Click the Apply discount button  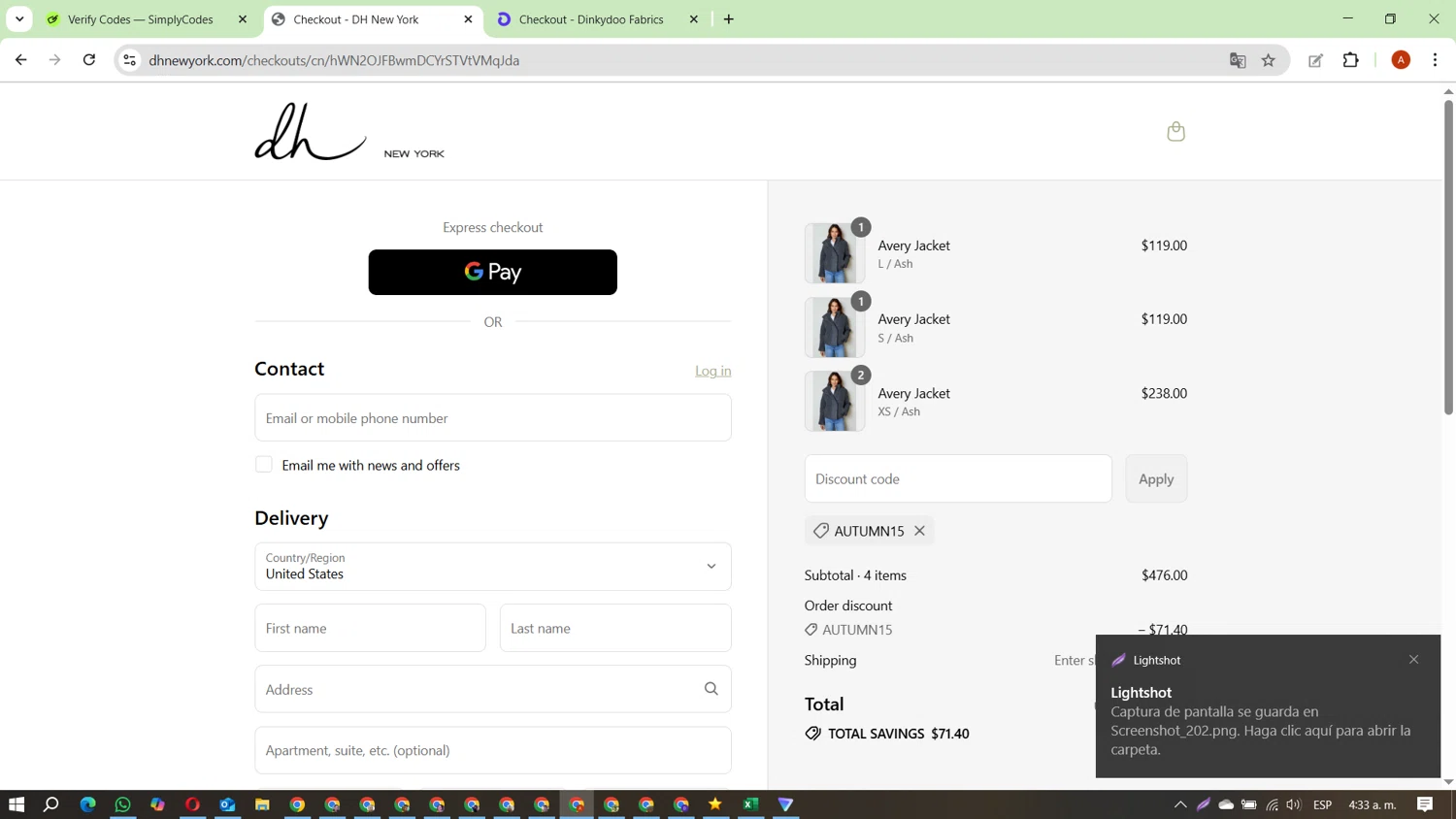(1156, 478)
